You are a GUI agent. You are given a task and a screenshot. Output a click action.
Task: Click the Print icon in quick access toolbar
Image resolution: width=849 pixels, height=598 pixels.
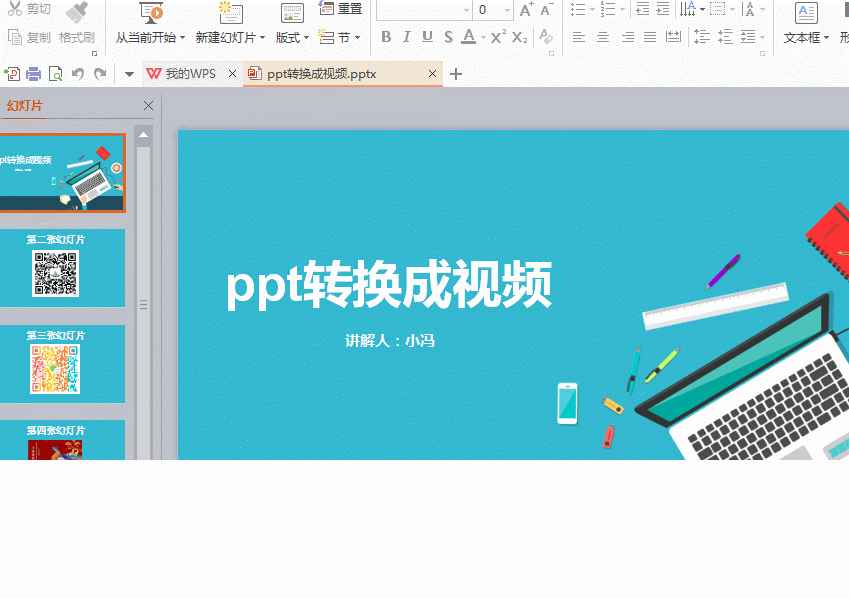pos(34,74)
